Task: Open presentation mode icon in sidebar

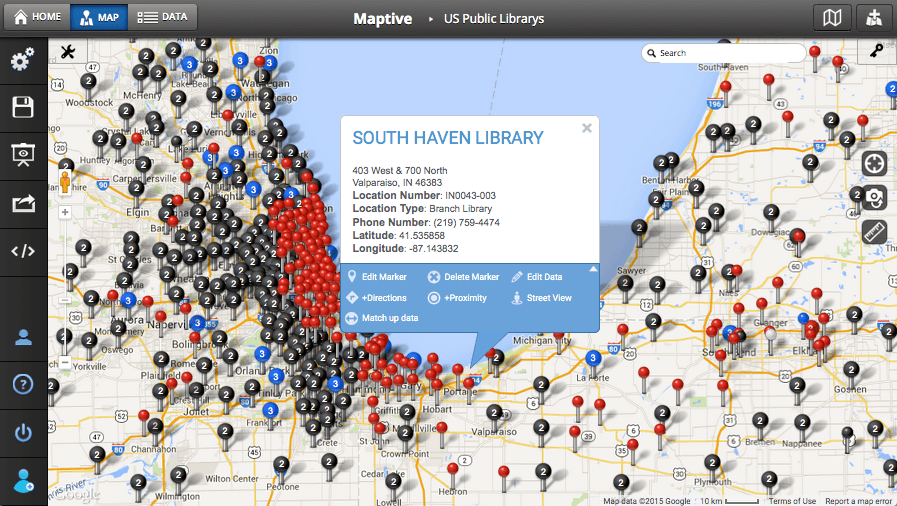Action: [x=23, y=155]
